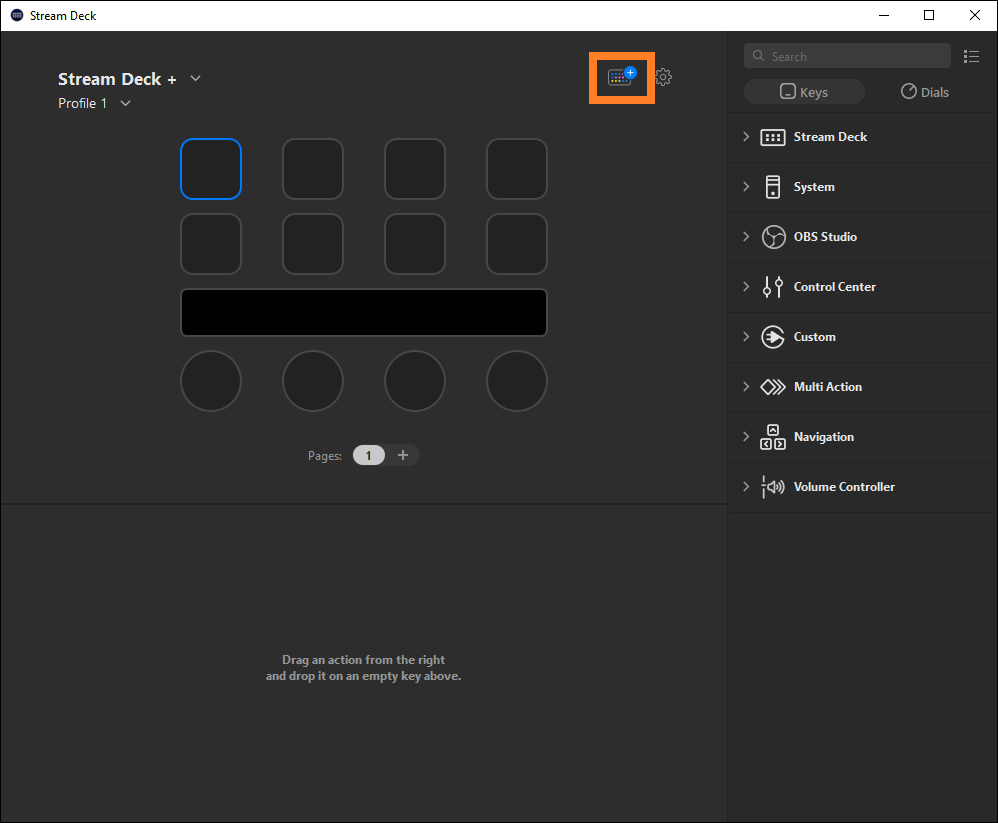This screenshot has width=998, height=823.
Task: Click the Volume Controller label
Action: (x=844, y=487)
